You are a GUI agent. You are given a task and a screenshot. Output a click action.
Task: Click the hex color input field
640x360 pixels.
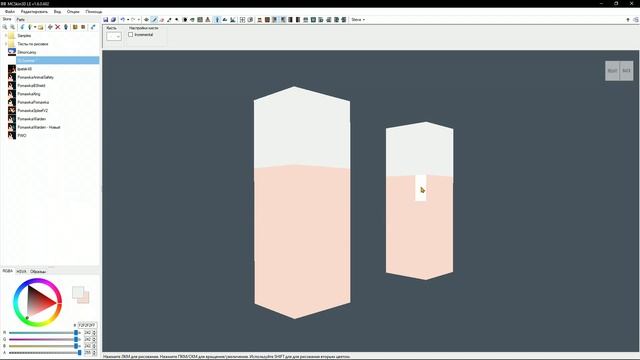[87, 325]
